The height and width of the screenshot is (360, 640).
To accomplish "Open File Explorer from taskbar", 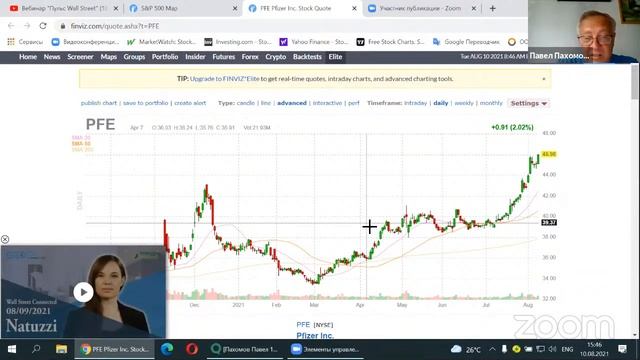I will point(61,349).
